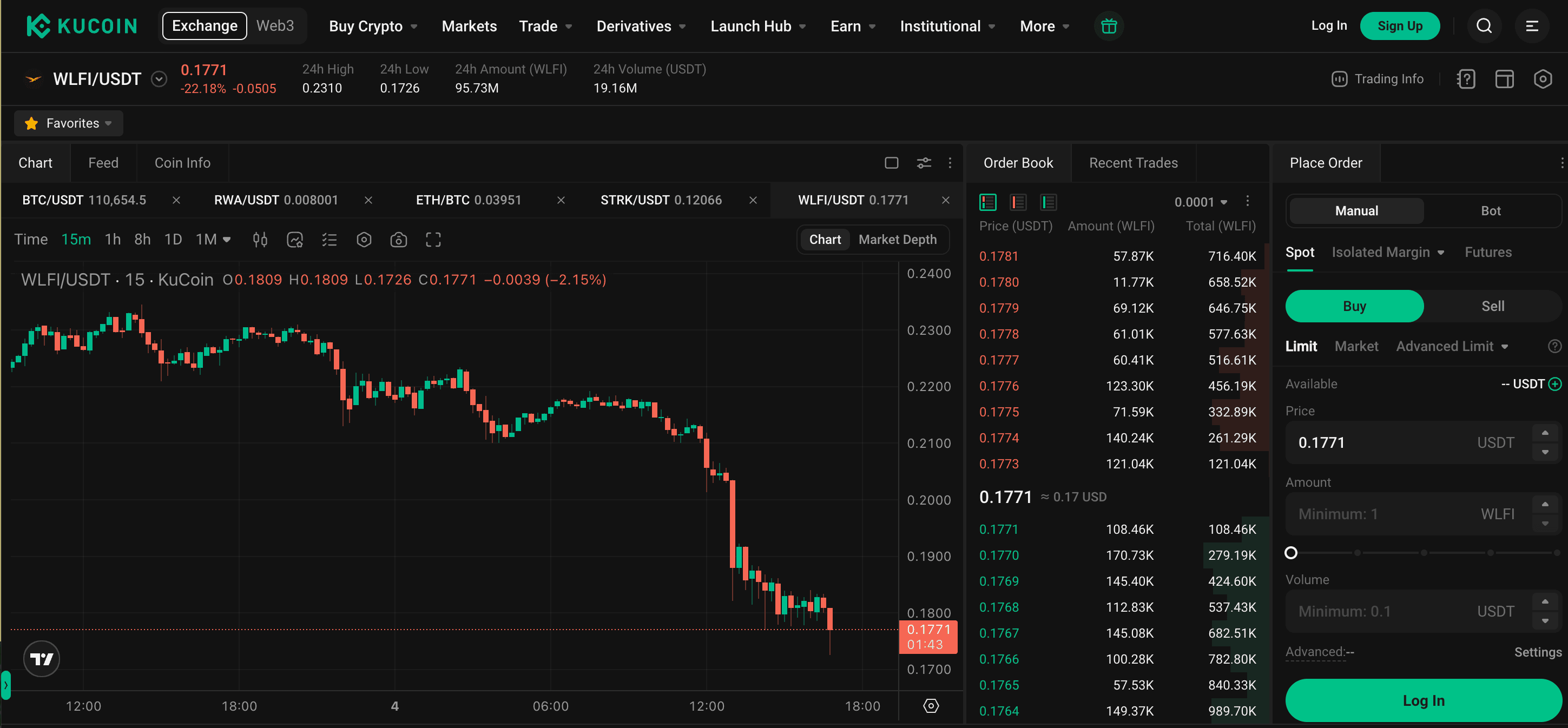The image size is (1568, 728).
Task: Expand the Derivatives dropdown menu
Action: (x=641, y=26)
